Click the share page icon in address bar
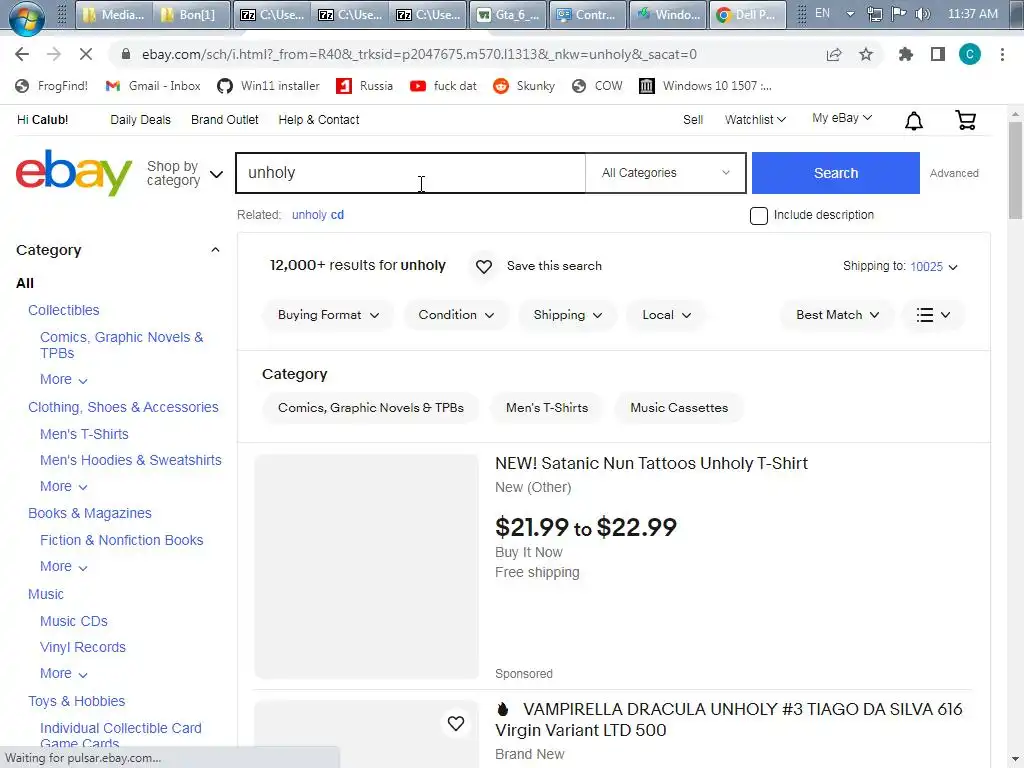 (x=834, y=54)
